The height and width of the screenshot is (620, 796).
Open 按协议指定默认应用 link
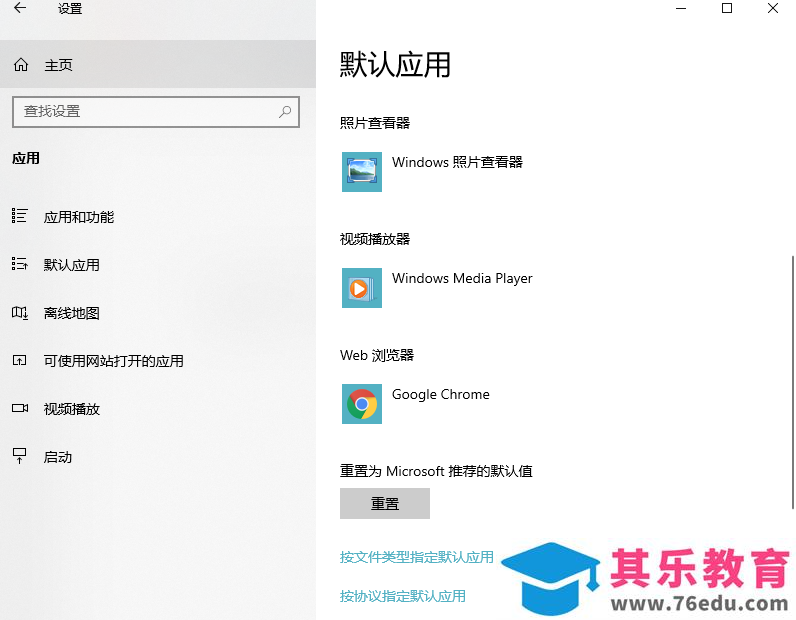[x=403, y=596]
